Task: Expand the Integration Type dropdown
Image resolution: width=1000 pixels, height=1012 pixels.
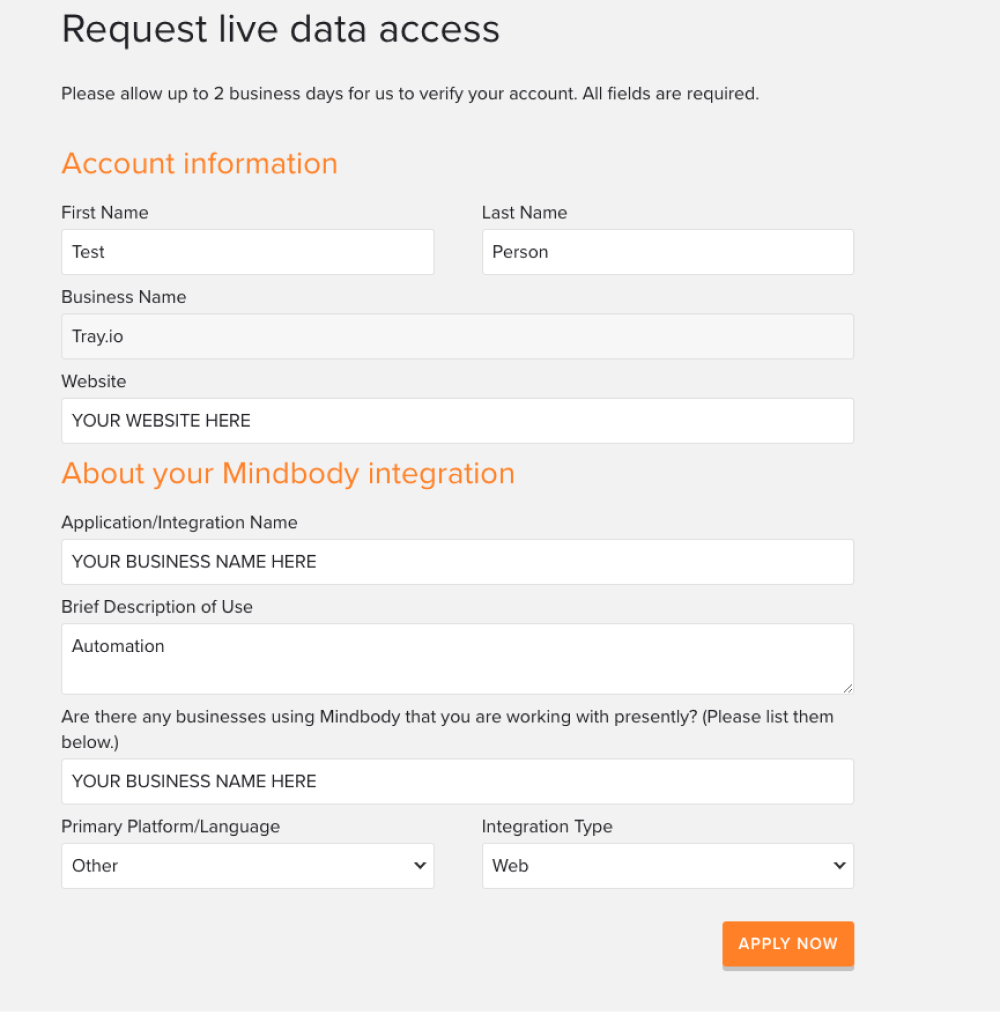Action: pos(667,865)
